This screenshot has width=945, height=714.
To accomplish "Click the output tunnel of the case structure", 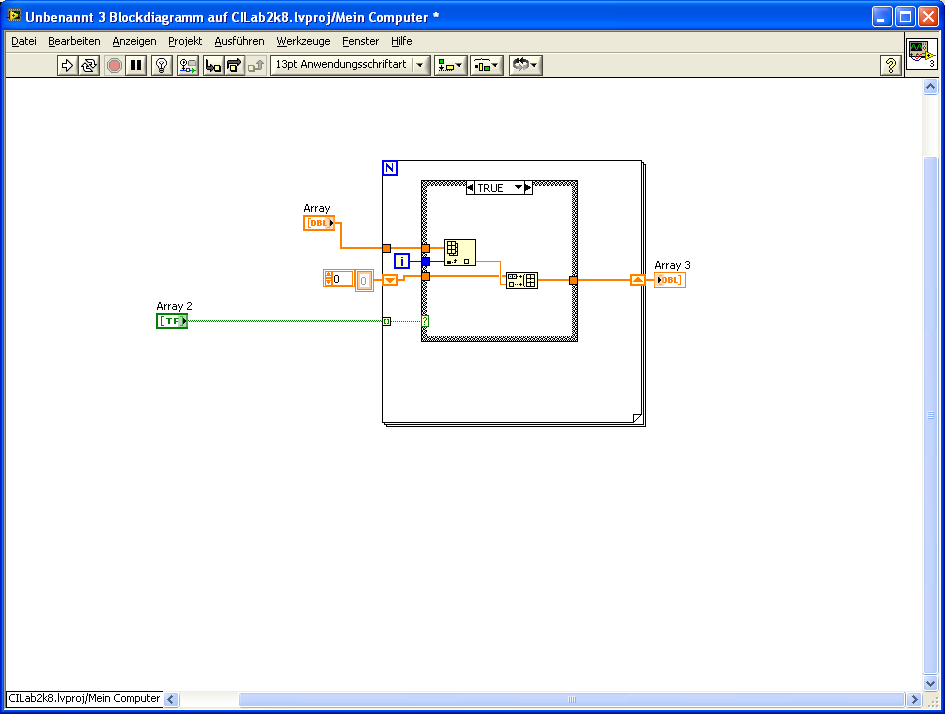I will [x=573, y=280].
